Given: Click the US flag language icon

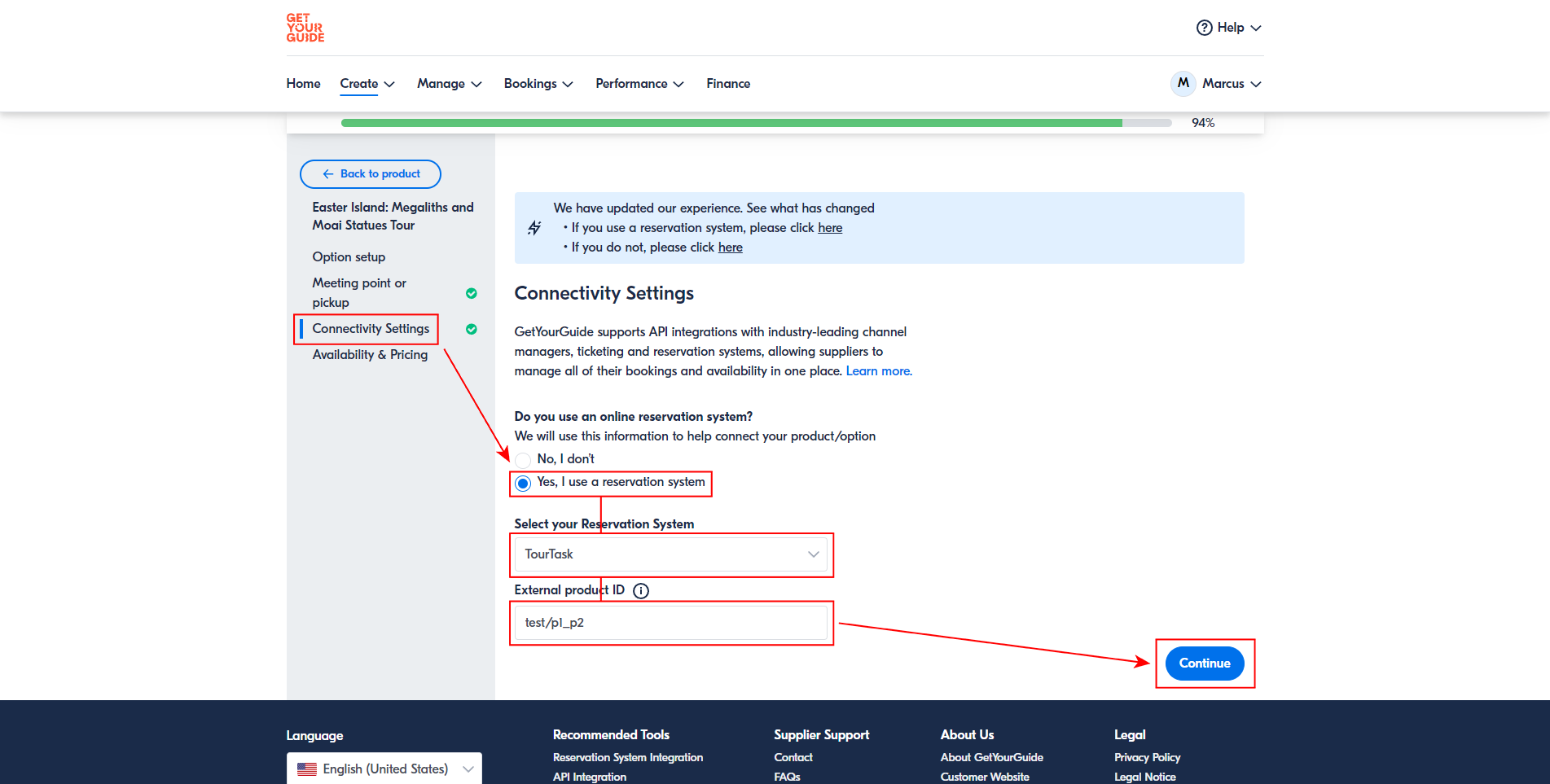Looking at the screenshot, I should point(307,769).
